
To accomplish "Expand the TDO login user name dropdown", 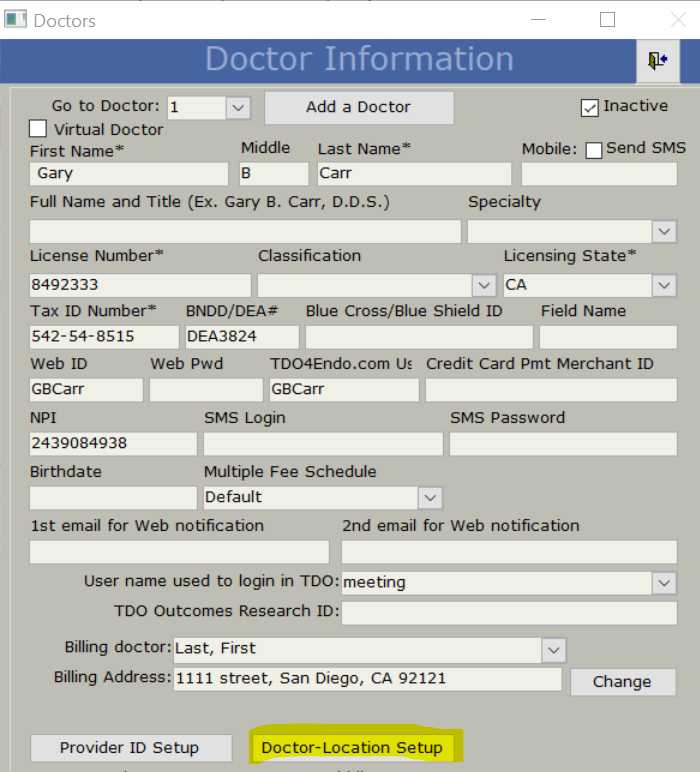I will tap(665, 582).
